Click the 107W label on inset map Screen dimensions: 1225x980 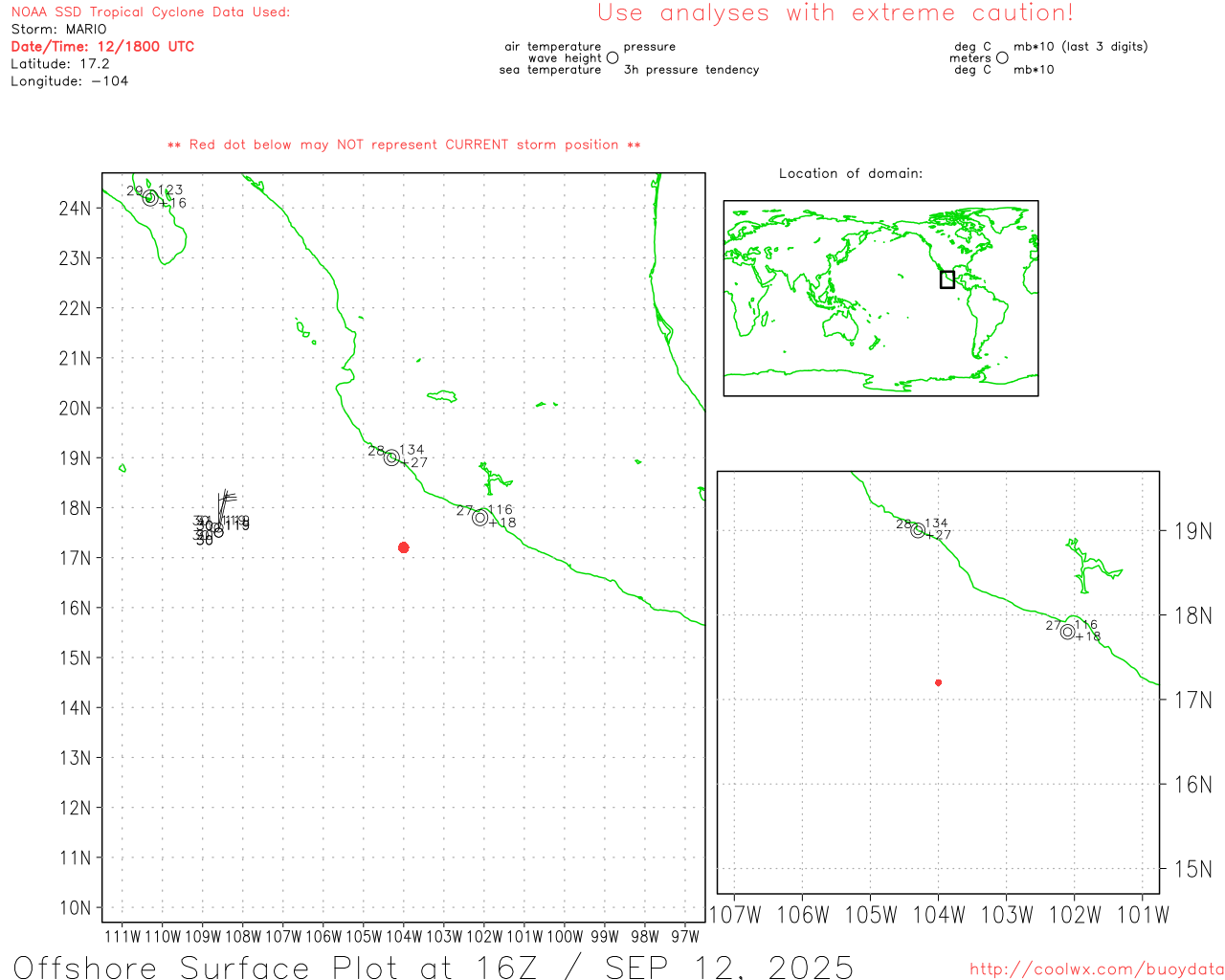click(735, 915)
